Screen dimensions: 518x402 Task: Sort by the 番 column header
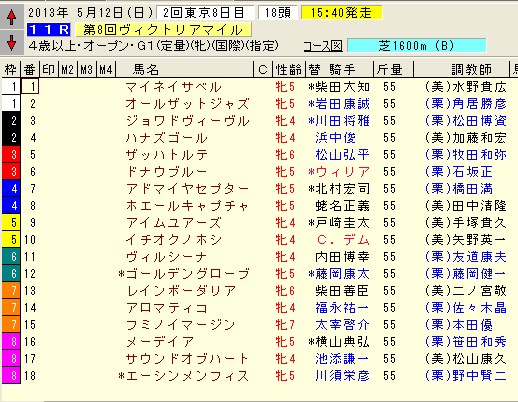click(x=30, y=69)
